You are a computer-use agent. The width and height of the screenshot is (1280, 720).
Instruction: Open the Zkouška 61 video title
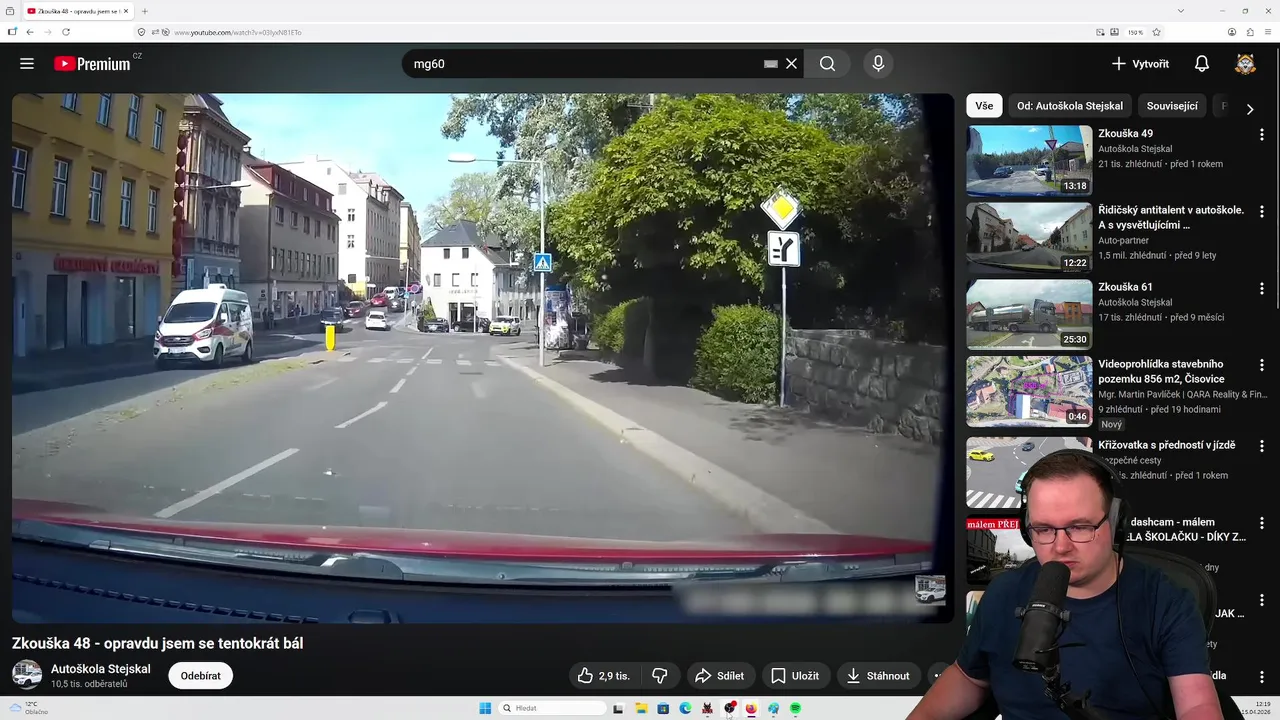(1125, 287)
